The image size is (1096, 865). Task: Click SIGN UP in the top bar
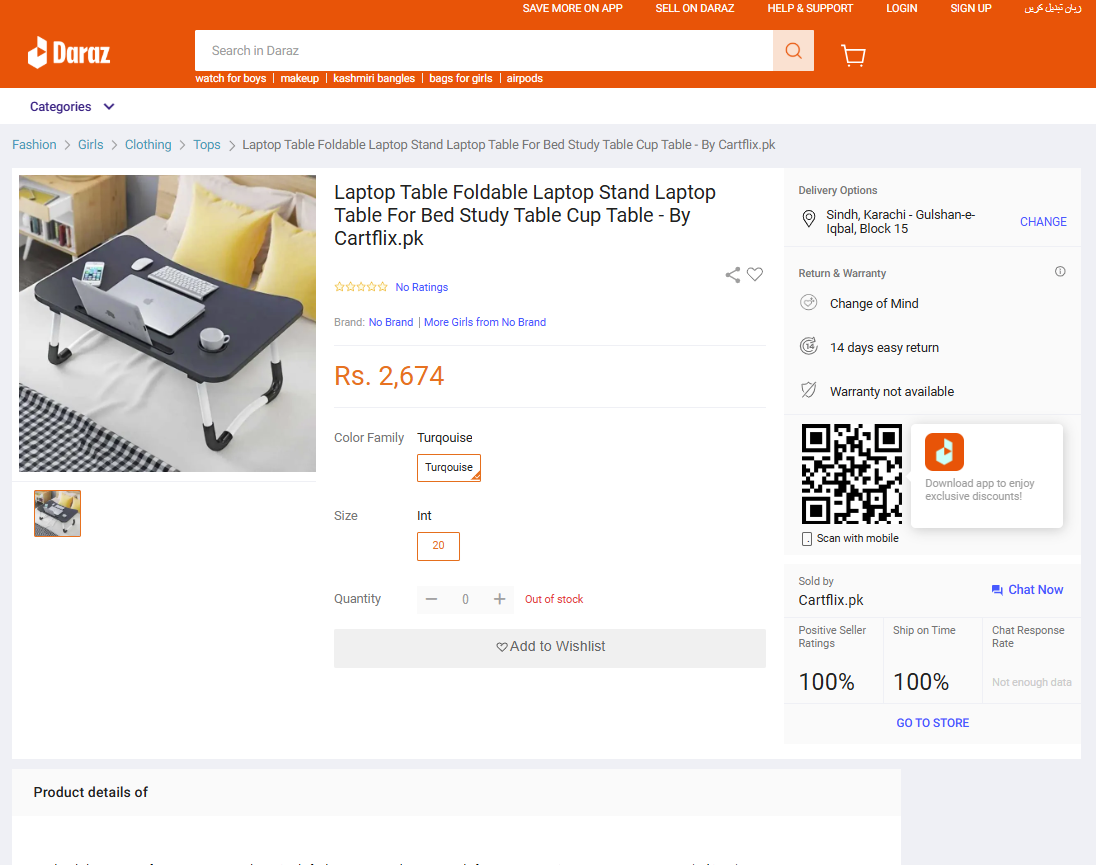click(971, 8)
